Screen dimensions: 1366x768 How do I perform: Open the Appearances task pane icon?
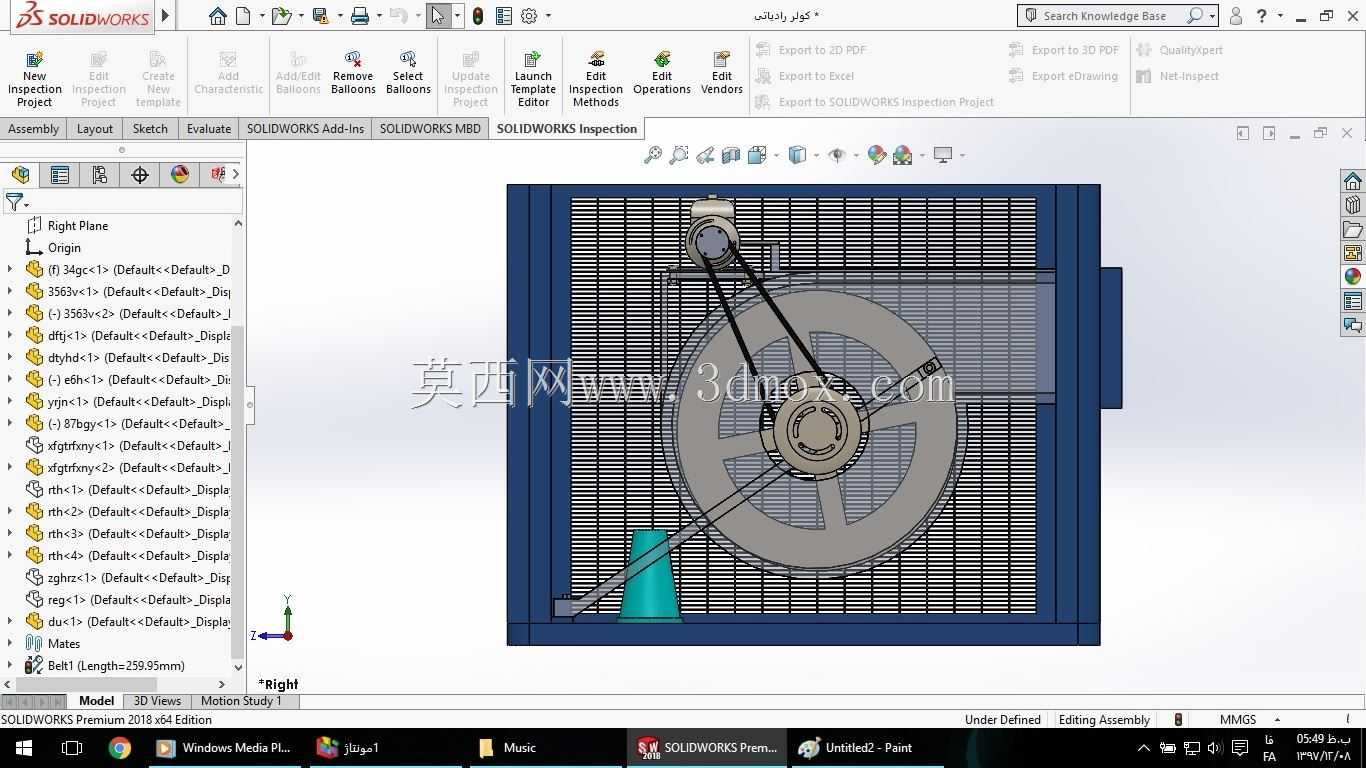[x=1353, y=277]
